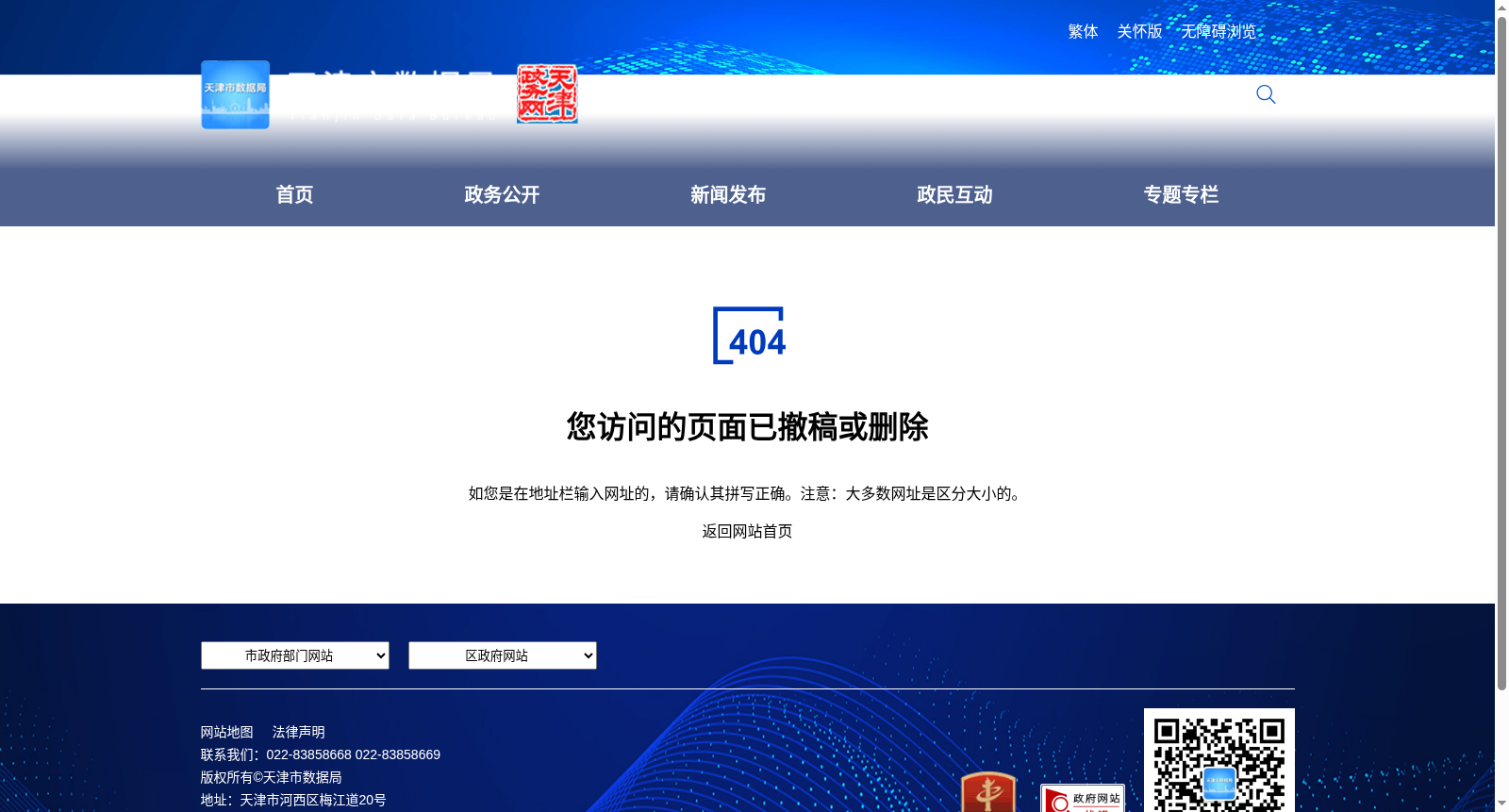The height and width of the screenshot is (812, 1509).
Task: Click the QR code image
Action: [1219, 760]
